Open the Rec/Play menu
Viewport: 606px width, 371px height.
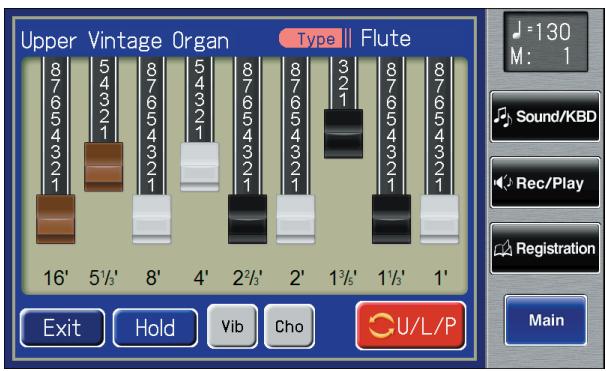545,182
